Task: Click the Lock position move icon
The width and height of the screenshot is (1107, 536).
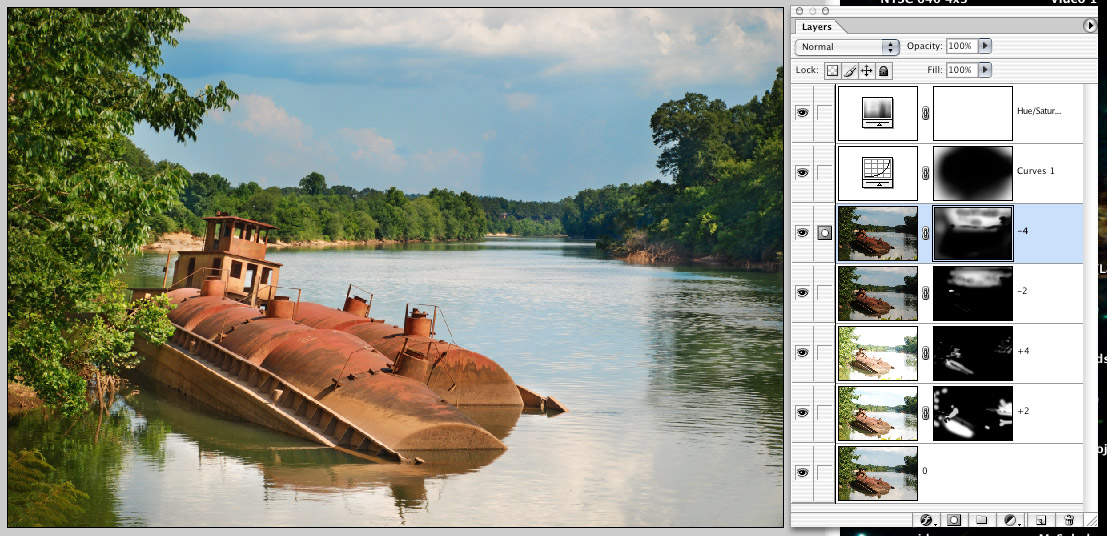Action: [867, 71]
